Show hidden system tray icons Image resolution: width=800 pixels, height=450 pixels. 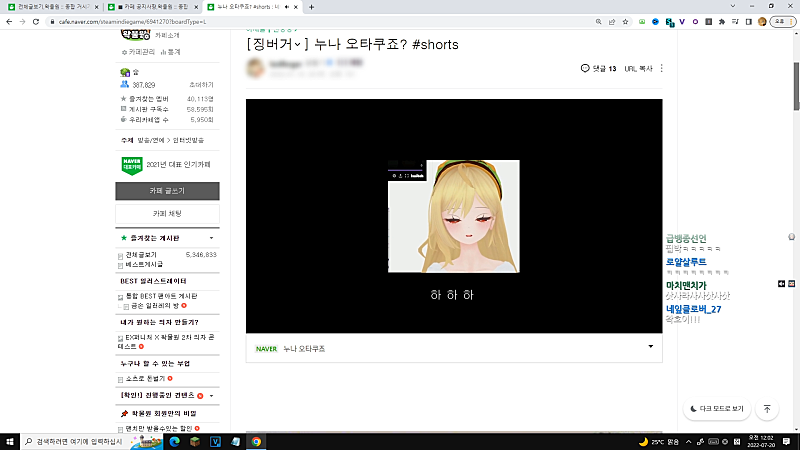[688, 442]
